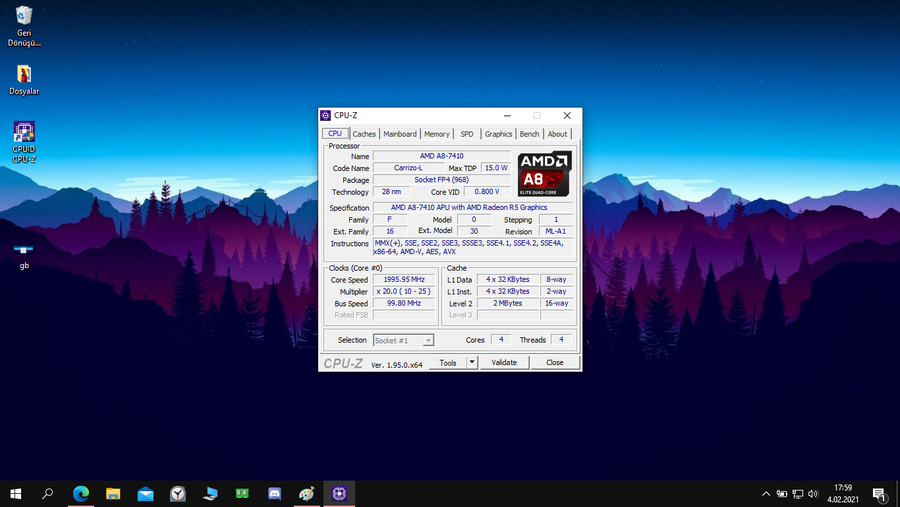This screenshot has width=900, height=507.
Task: Click the Revision value ML-A1
Action: click(556, 231)
